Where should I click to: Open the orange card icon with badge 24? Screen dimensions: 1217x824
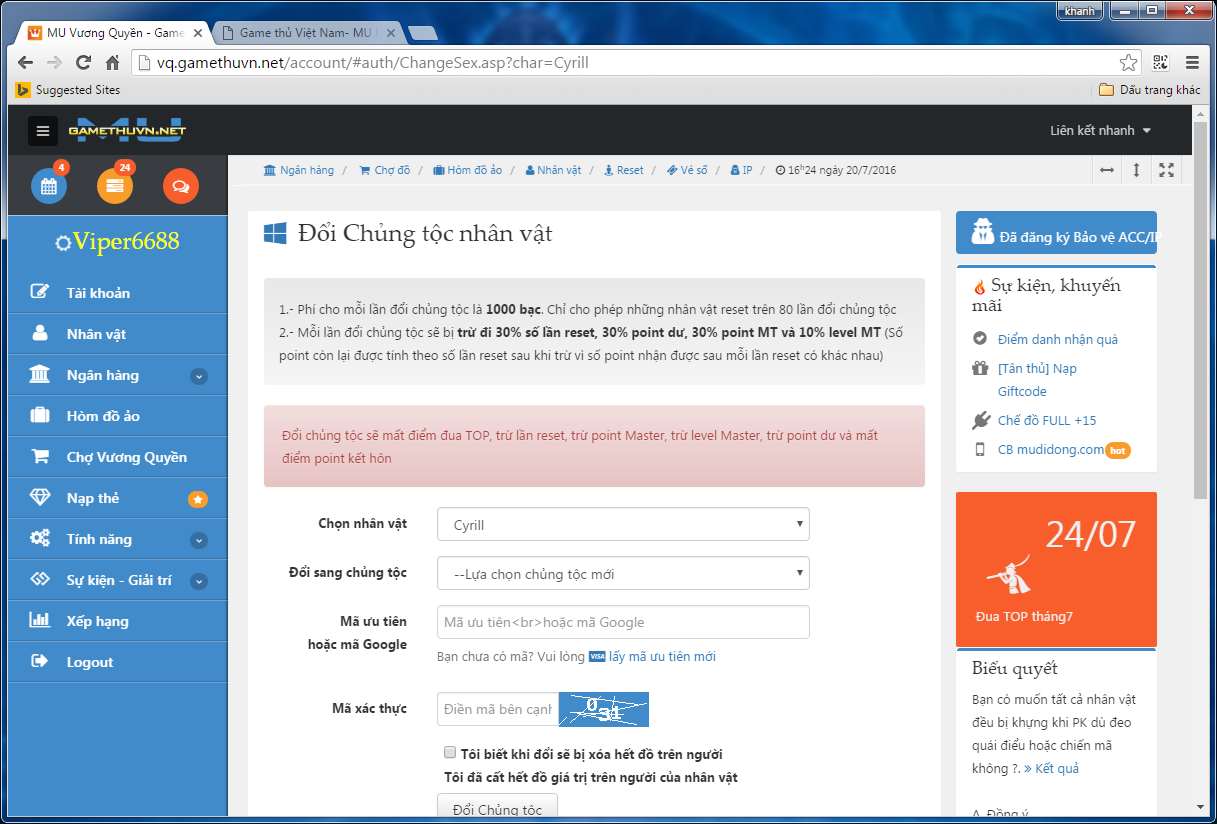[x=115, y=186]
